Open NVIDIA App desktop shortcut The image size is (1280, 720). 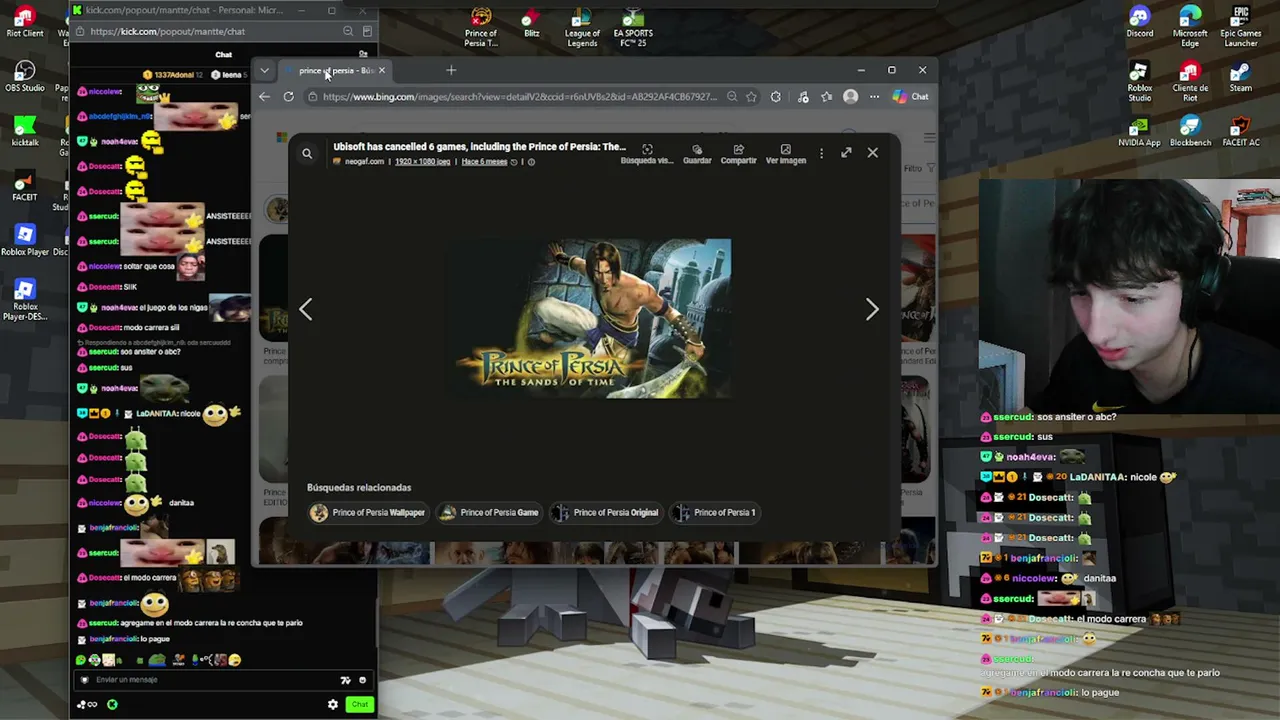tap(1140, 132)
